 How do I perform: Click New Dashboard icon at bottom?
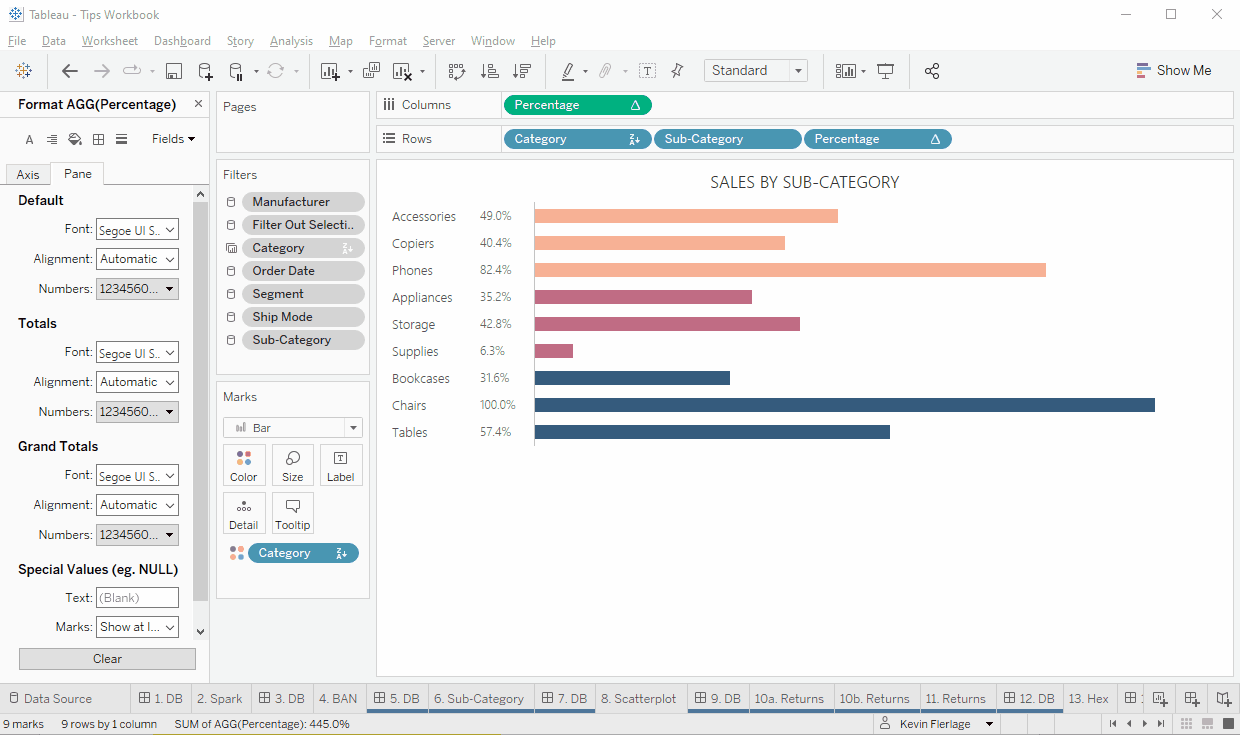tap(1191, 699)
